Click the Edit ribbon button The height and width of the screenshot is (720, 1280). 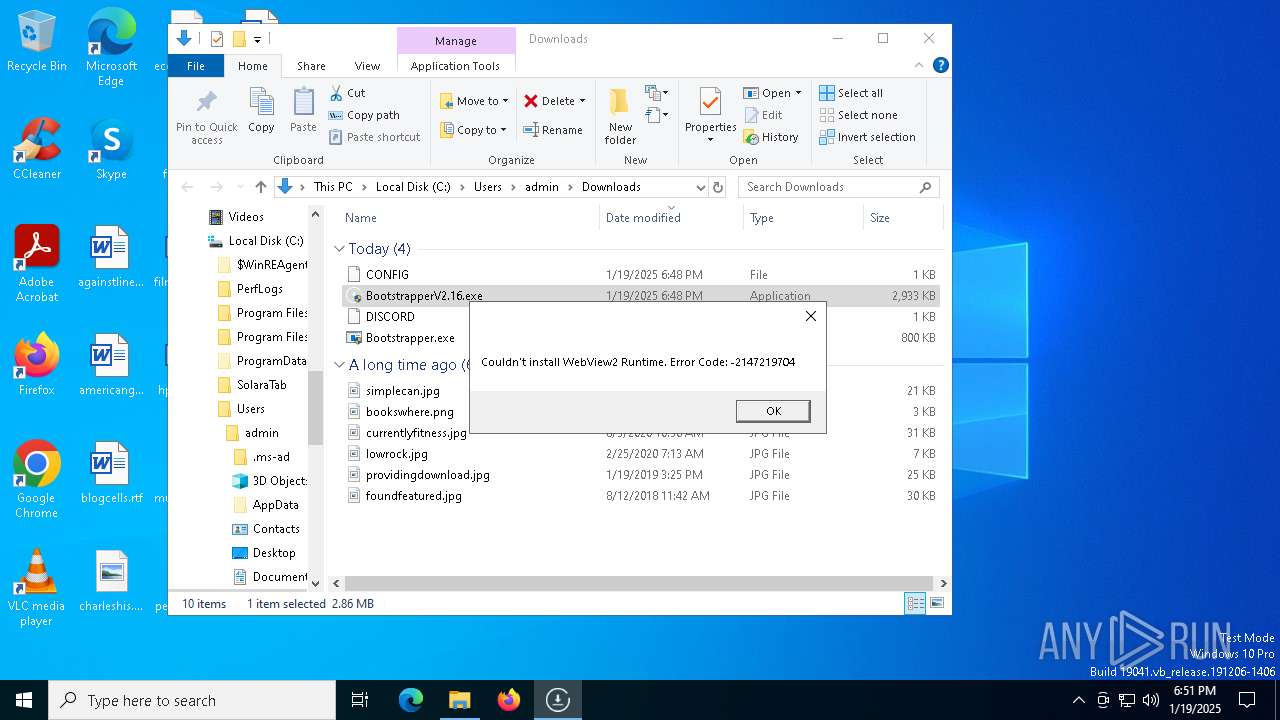[764, 115]
